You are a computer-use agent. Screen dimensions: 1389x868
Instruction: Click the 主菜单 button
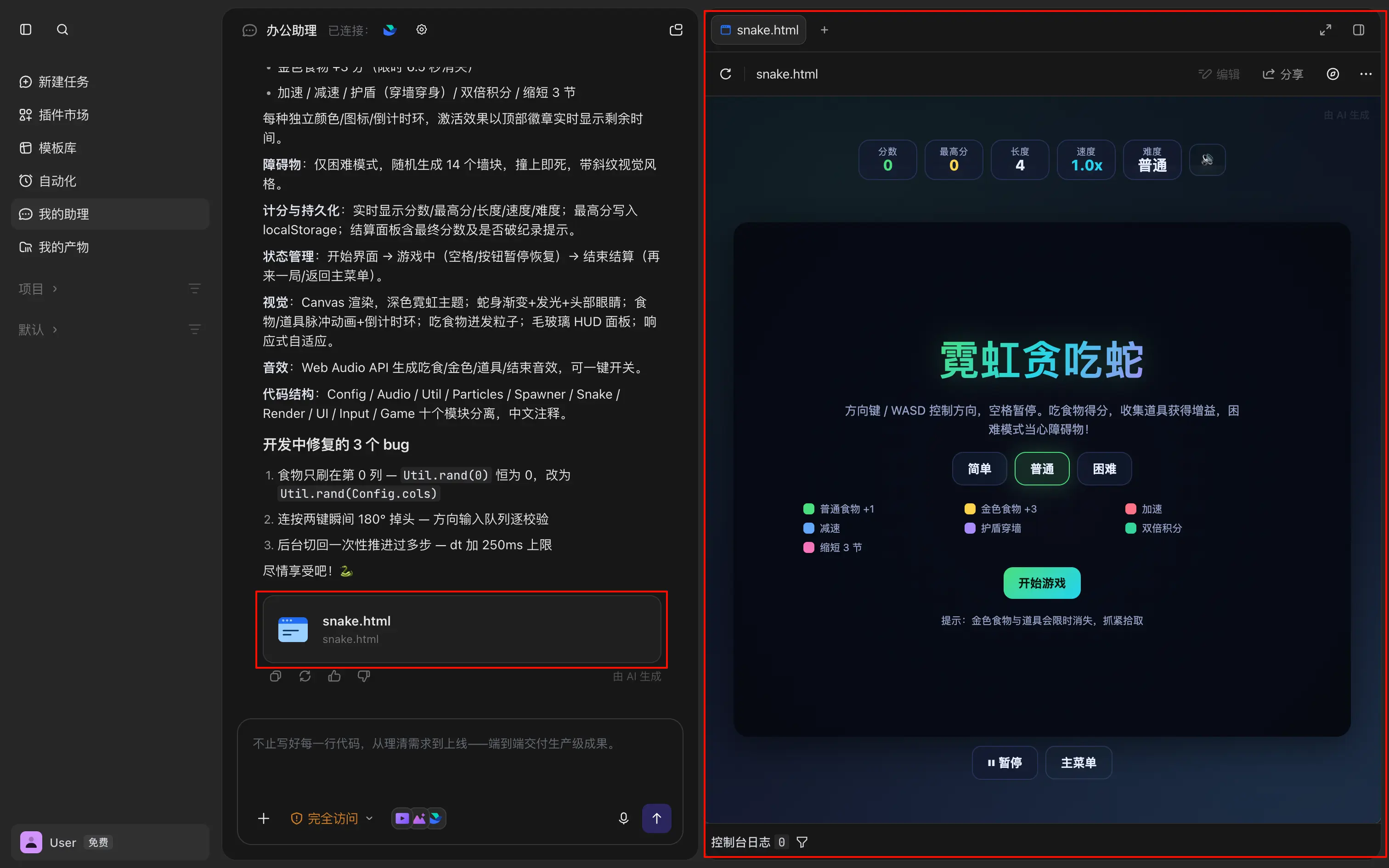1078,762
